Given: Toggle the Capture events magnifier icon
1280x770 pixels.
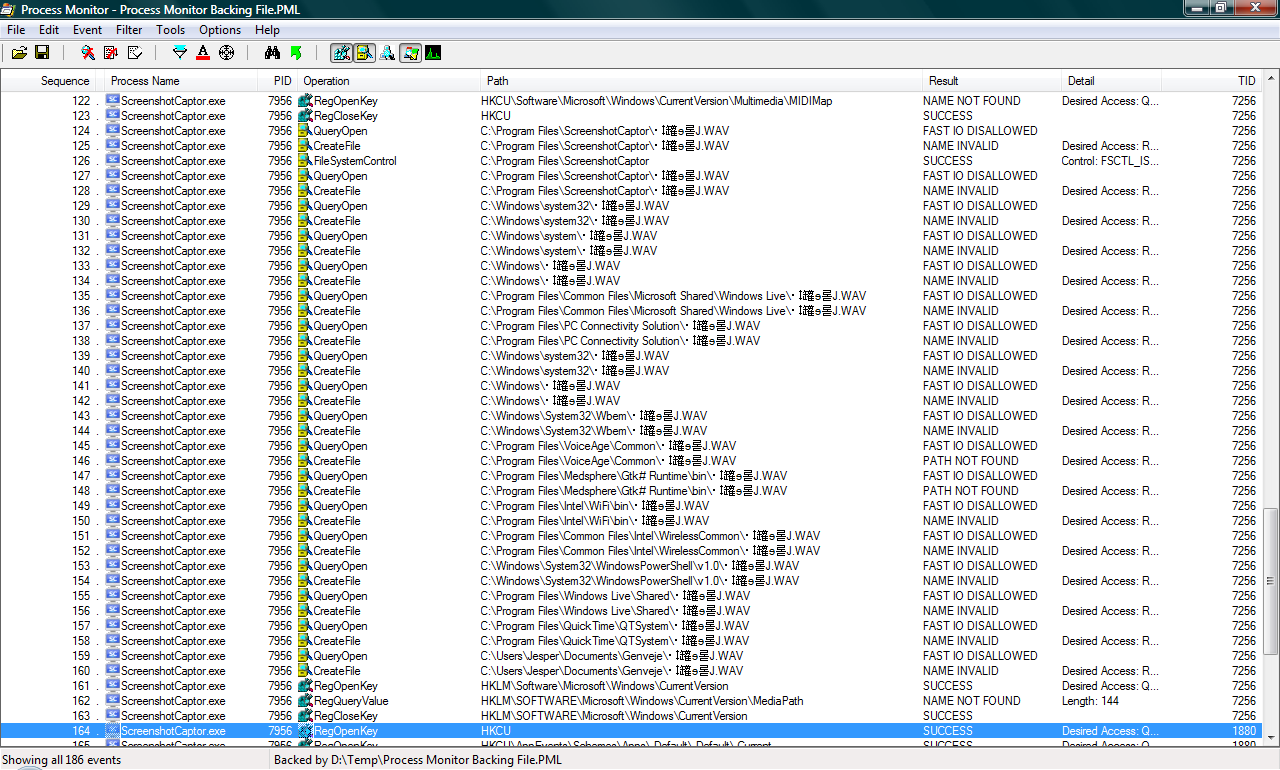Looking at the screenshot, I should pyautogui.click(x=88, y=53).
